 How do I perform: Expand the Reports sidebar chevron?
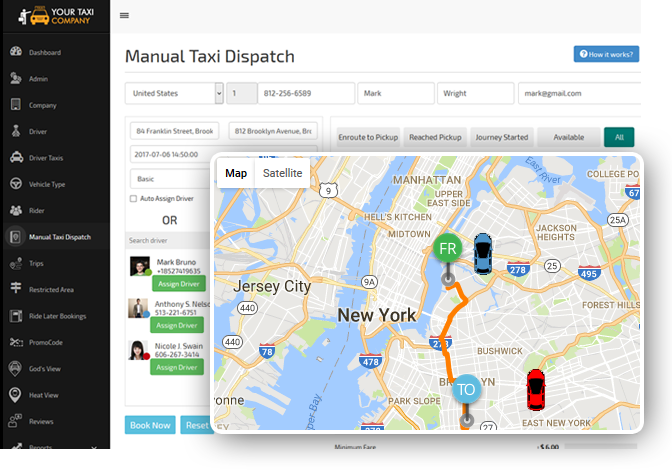pyautogui.click(x=94, y=446)
